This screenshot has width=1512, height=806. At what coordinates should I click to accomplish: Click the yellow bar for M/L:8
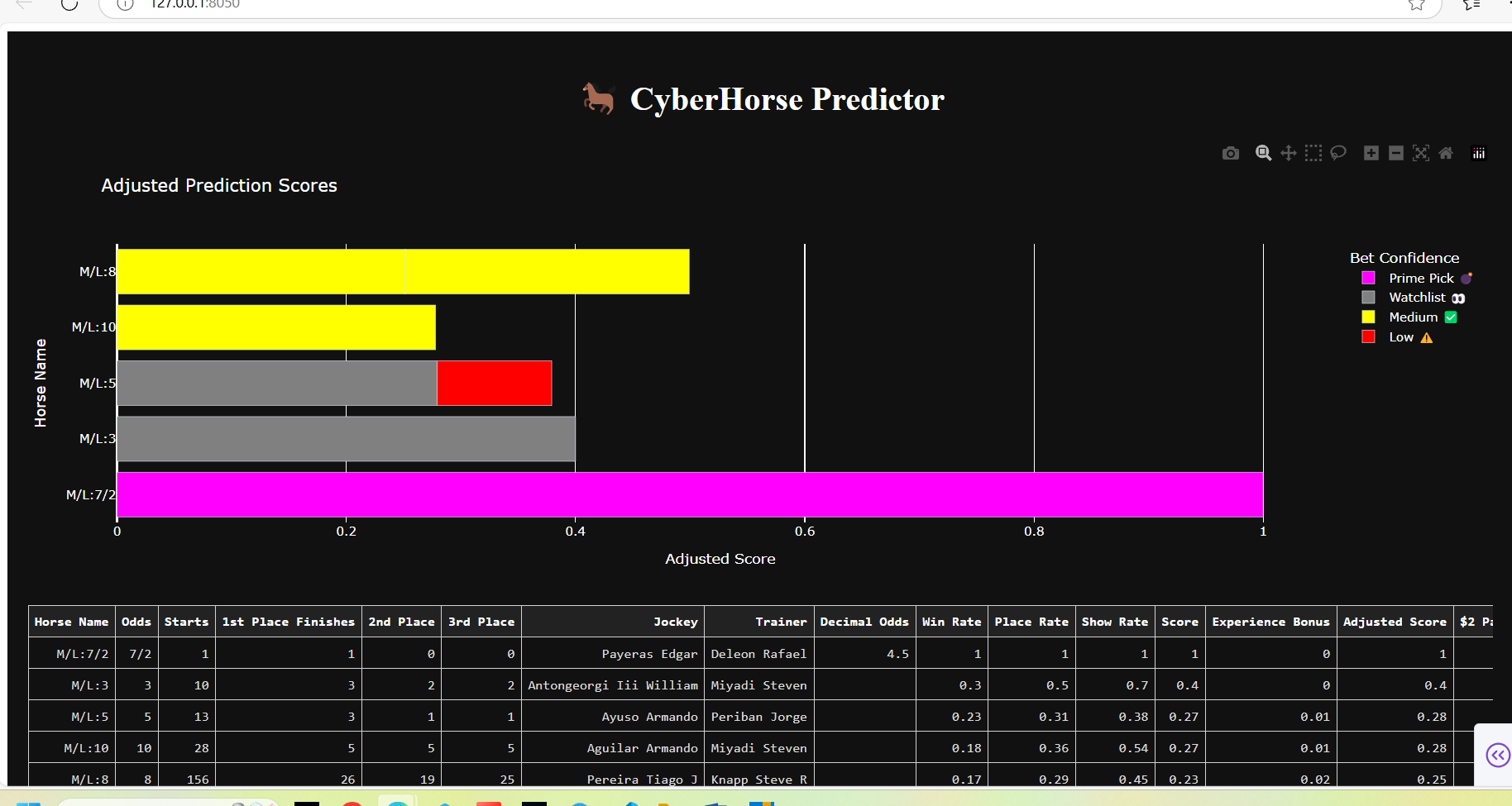point(403,271)
